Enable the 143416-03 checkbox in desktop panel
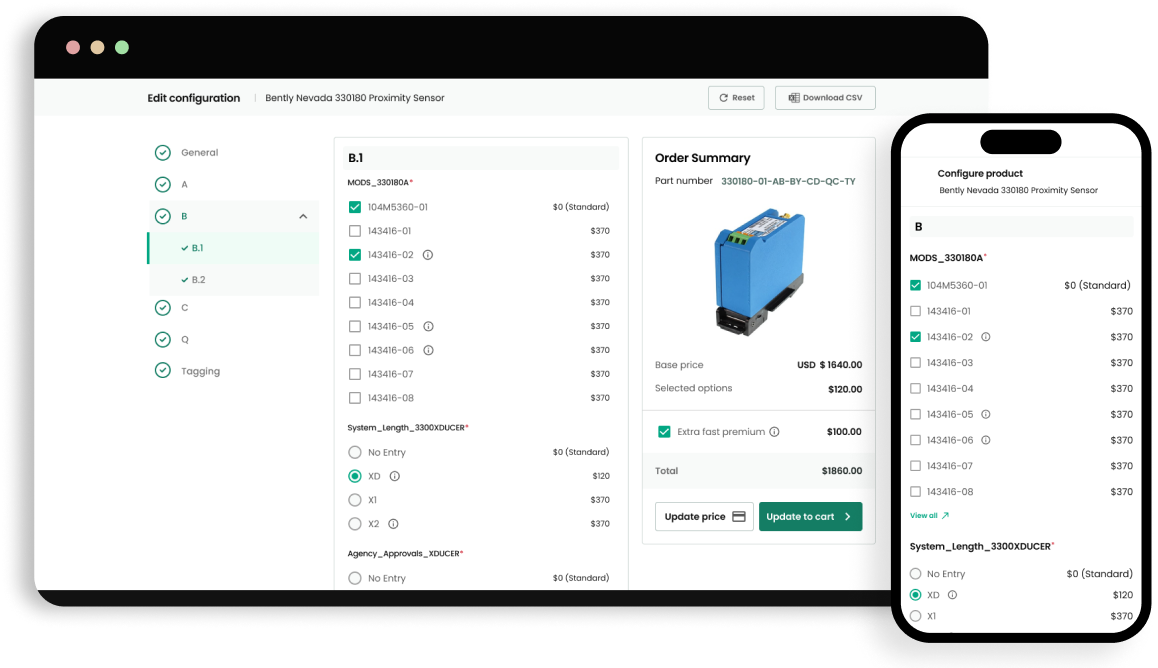The width and height of the screenshot is (1158, 668). (355, 279)
